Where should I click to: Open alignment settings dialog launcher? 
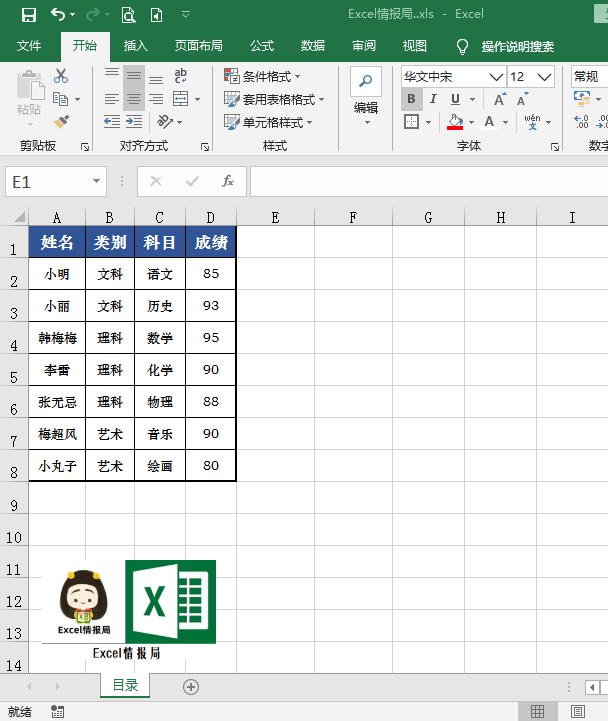(x=205, y=147)
